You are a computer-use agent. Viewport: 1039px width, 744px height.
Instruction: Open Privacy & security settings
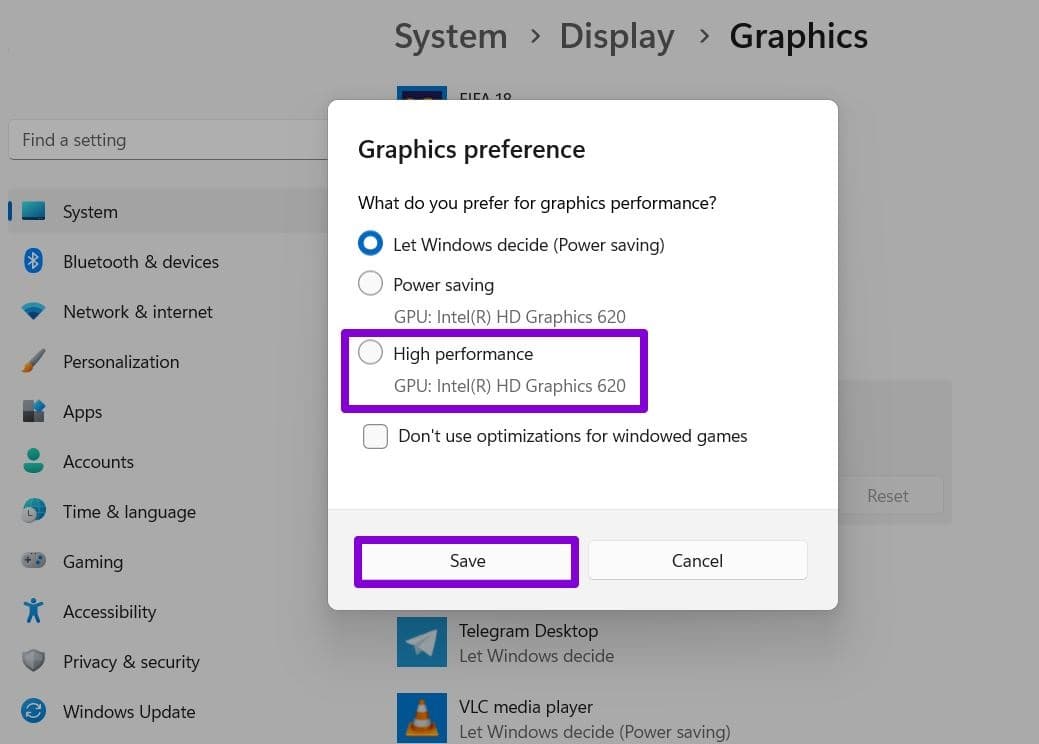[x=131, y=662]
